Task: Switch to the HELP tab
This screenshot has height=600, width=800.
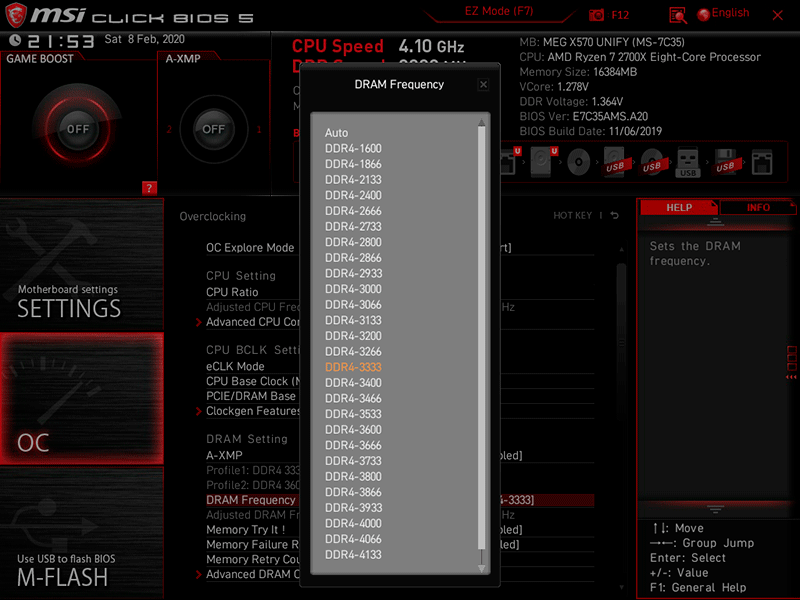Action: (679, 208)
